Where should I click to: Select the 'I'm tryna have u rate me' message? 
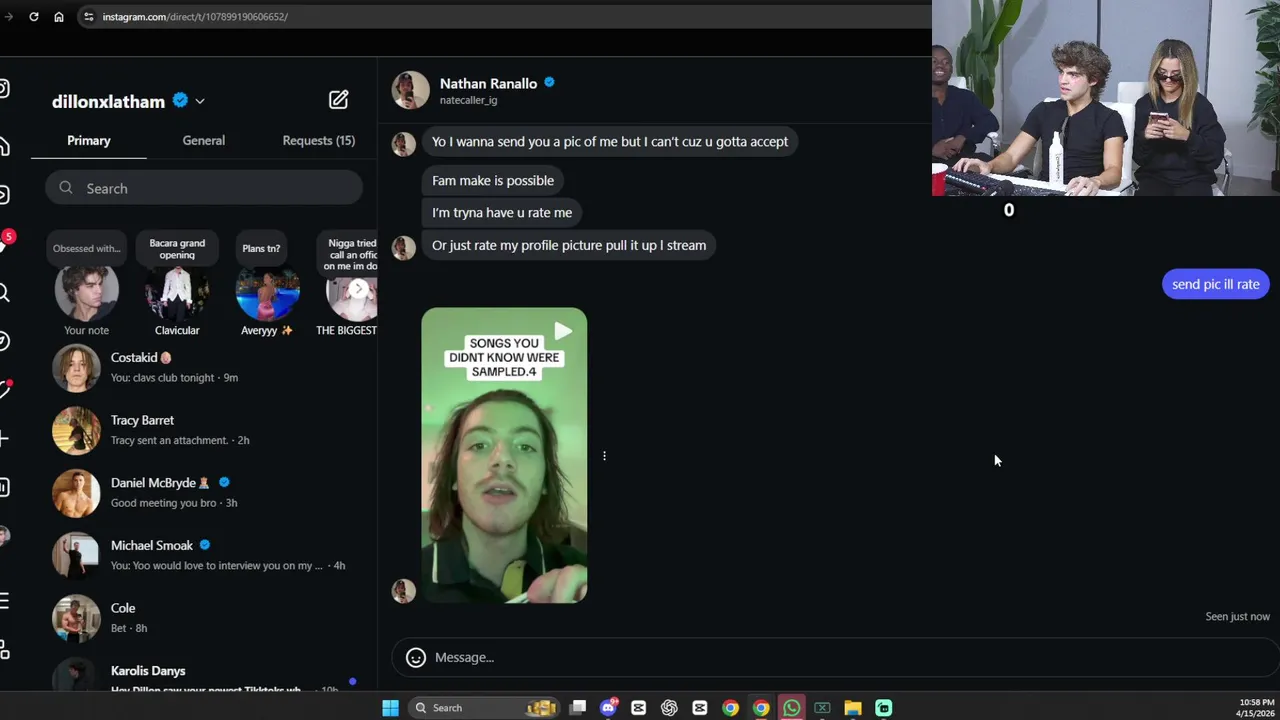(x=502, y=212)
